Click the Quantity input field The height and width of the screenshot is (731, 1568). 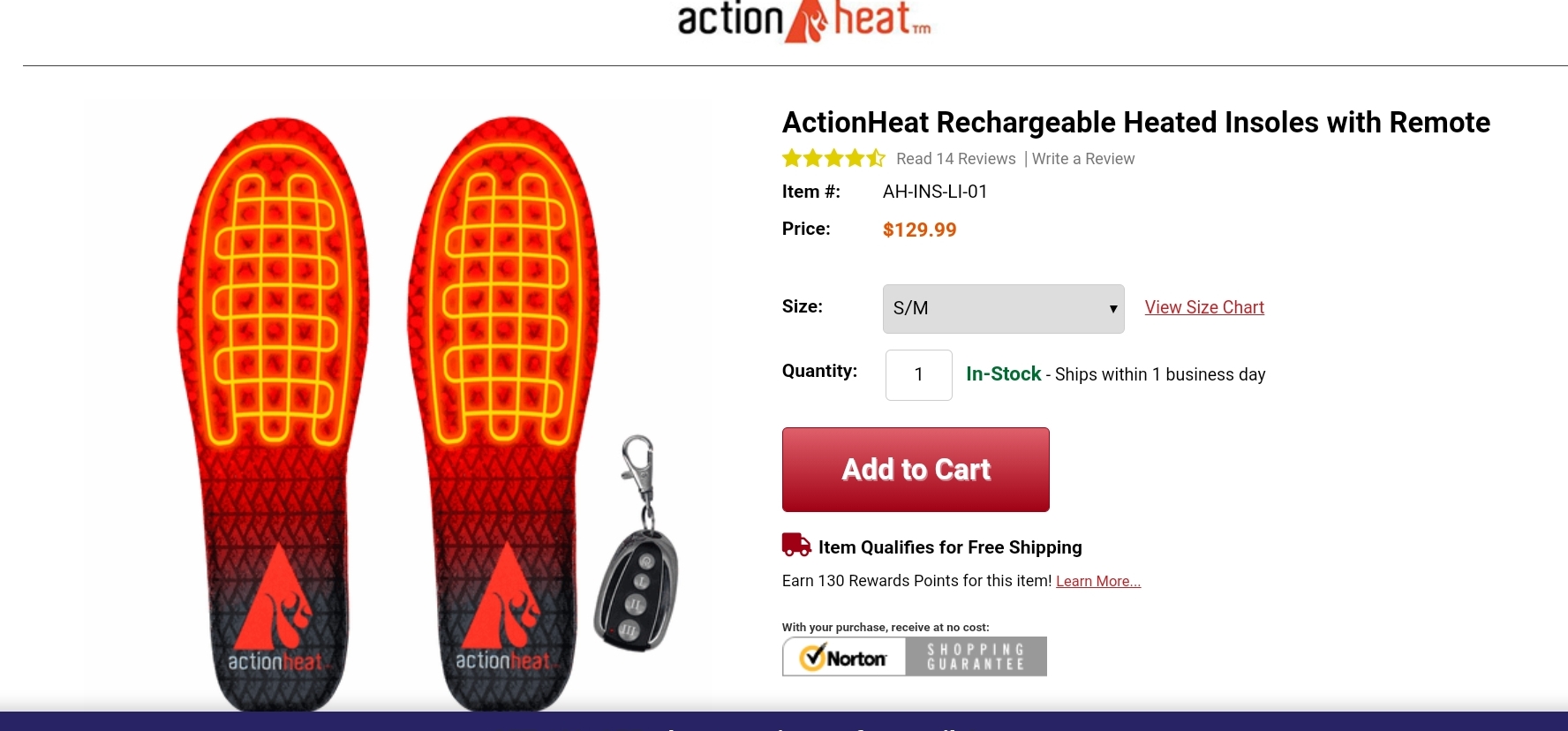point(919,375)
